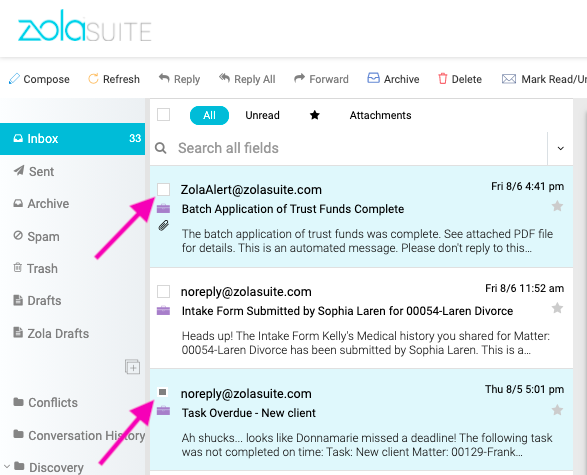Click the Mark Read/Unread envelope icon
Screen dimensions: 587x475
coord(509,79)
